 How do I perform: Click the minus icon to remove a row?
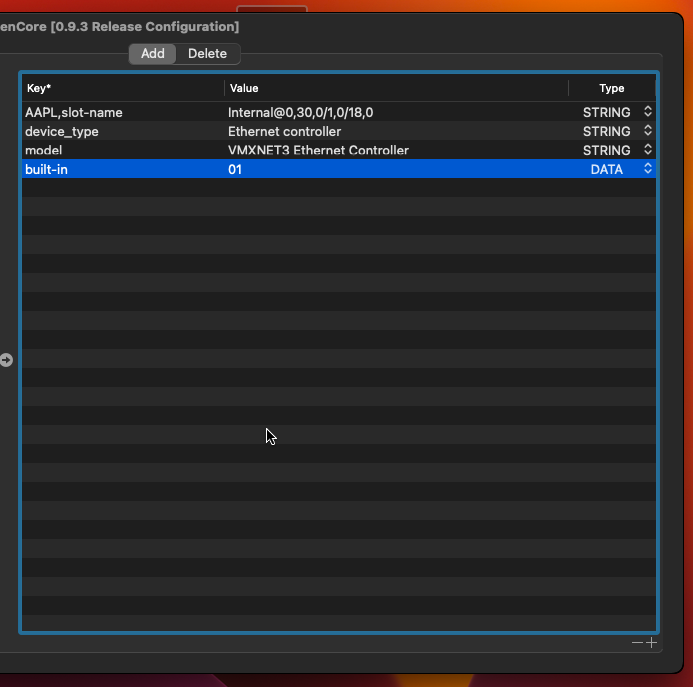(637, 643)
